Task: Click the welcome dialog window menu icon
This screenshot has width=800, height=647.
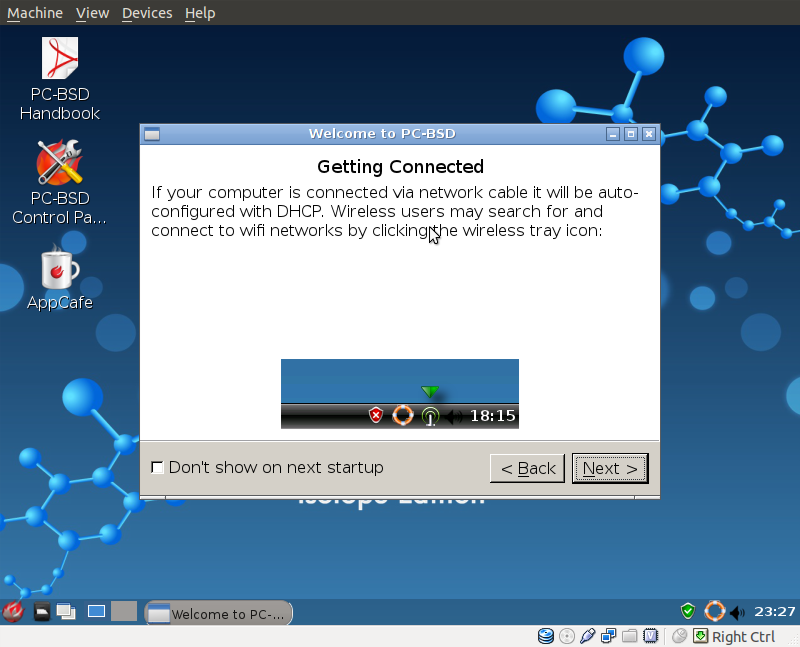Action: (152, 134)
